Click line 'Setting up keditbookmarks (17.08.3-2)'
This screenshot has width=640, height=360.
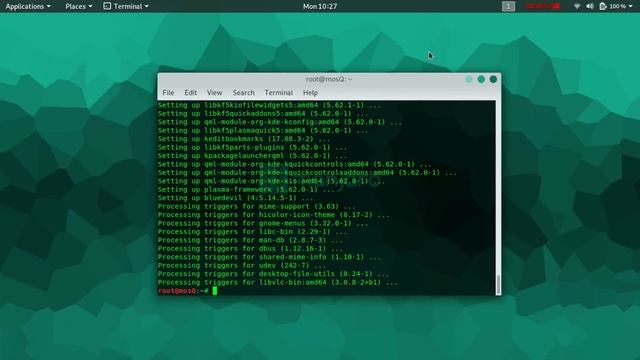tap(244, 139)
